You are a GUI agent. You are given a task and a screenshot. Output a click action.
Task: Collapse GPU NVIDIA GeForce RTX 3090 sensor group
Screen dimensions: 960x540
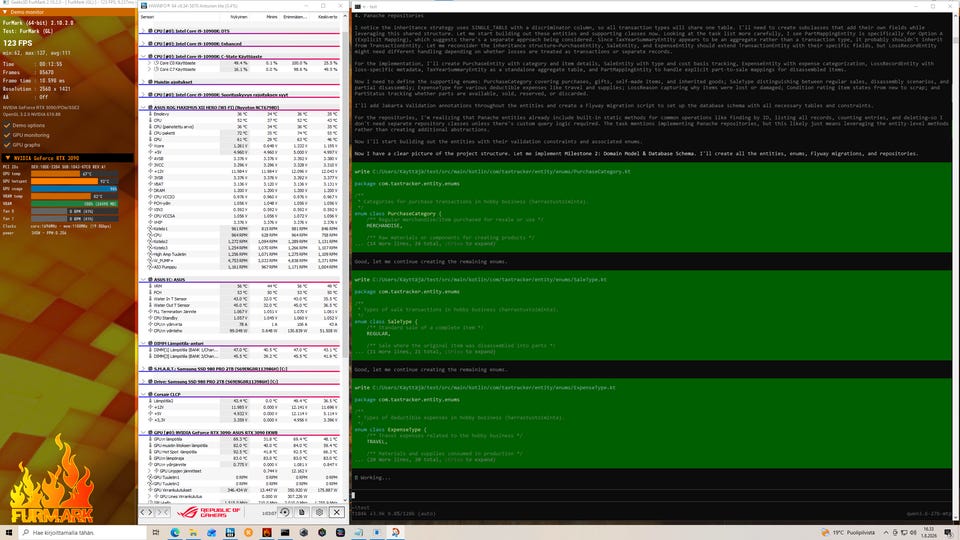[x=143, y=432]
